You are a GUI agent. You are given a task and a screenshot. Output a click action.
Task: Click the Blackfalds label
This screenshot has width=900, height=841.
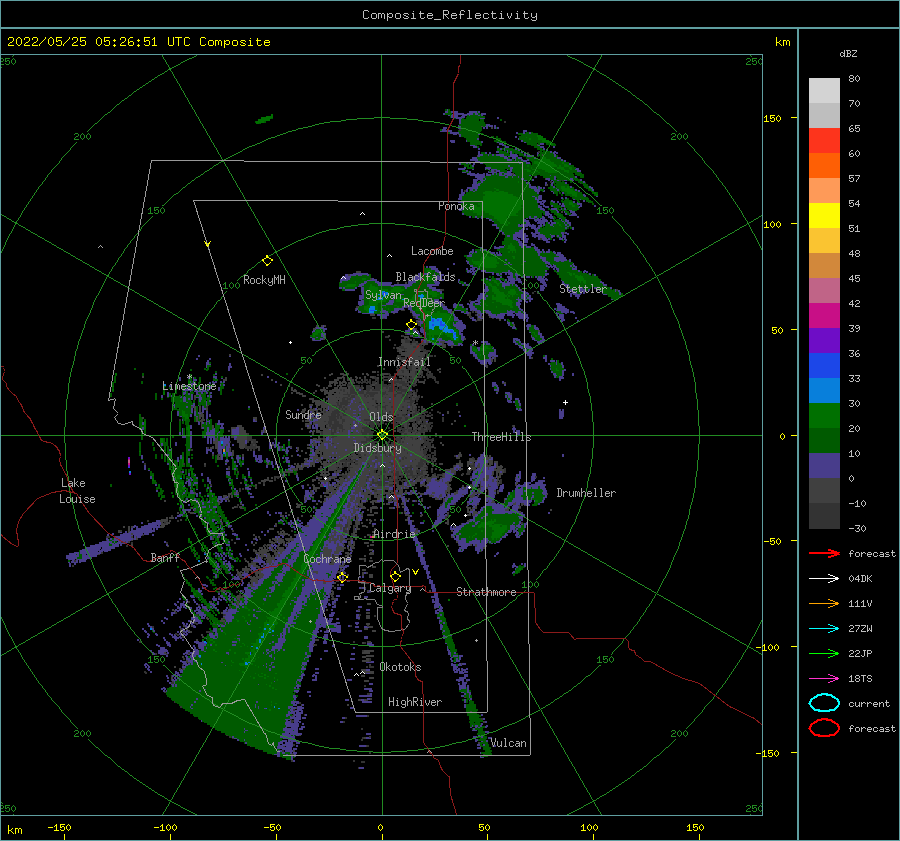(425, 277)
